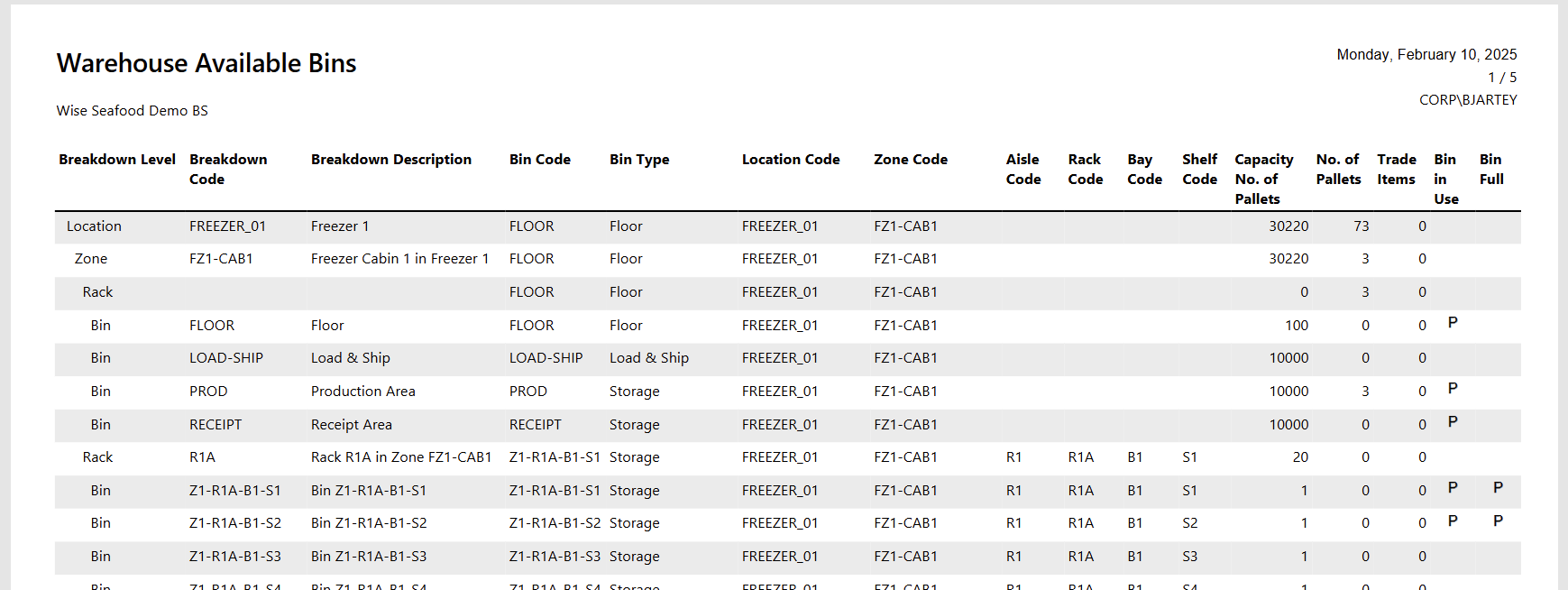Click the Warehouse Available Bins report title
The width and height of the screenshot is (1568, 590).
click(x=206, y=63)
